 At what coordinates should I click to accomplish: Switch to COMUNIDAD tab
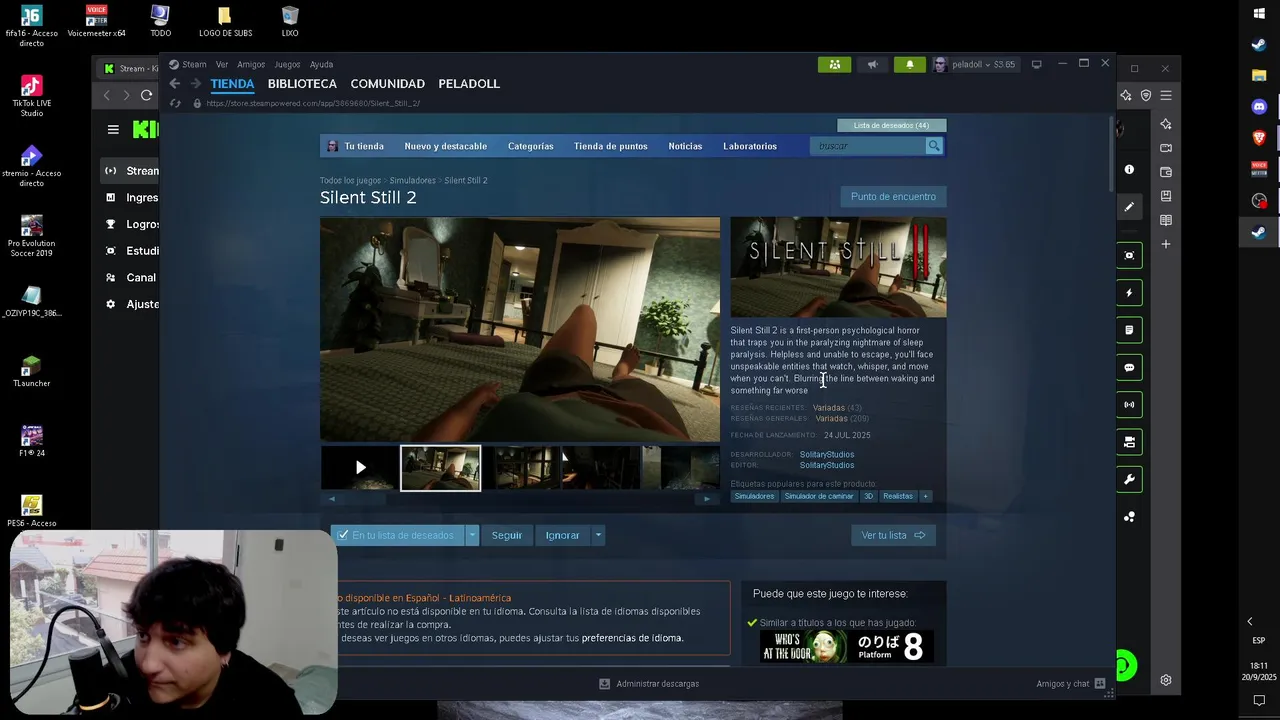388,84
